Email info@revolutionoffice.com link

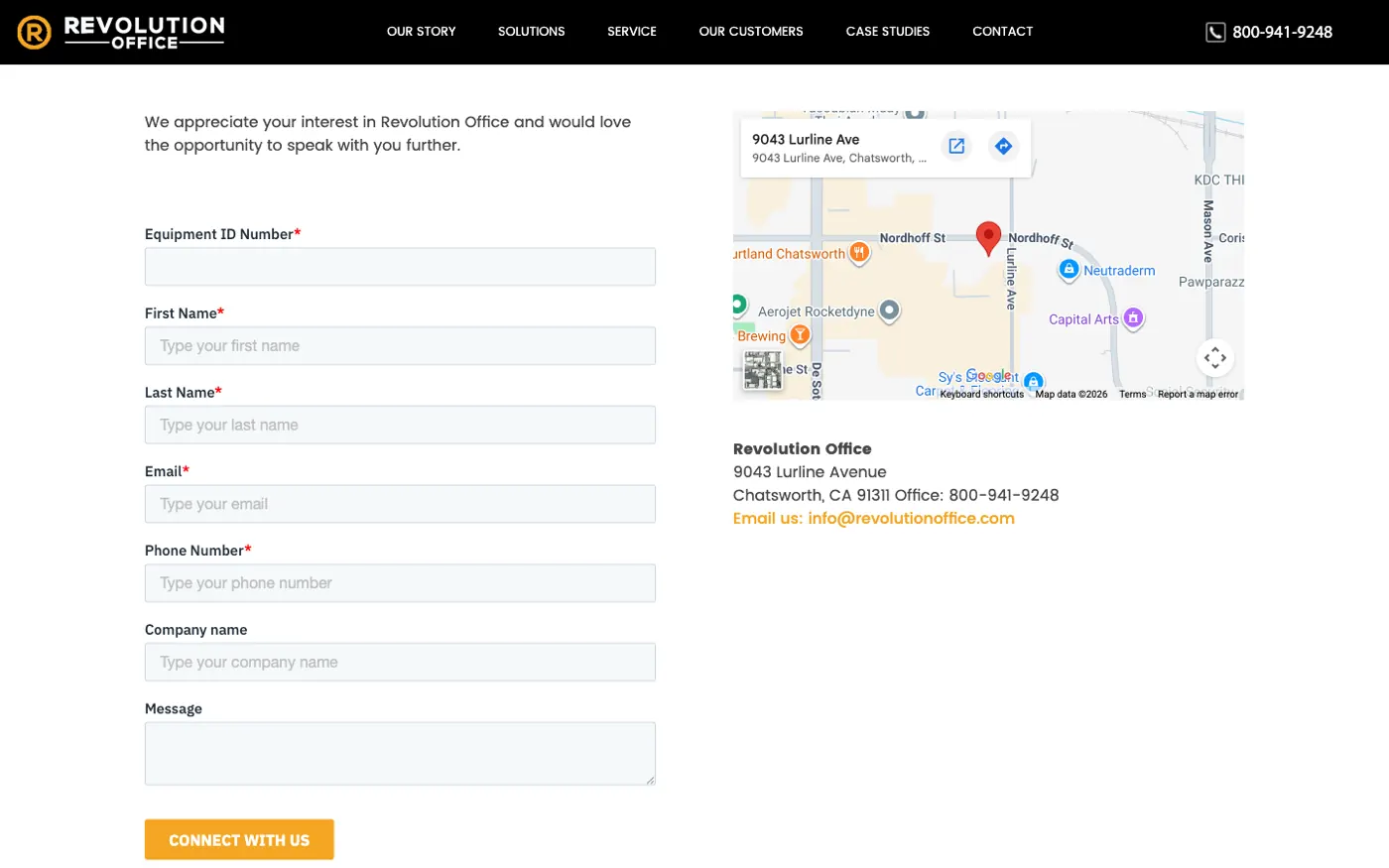[874, 519]
